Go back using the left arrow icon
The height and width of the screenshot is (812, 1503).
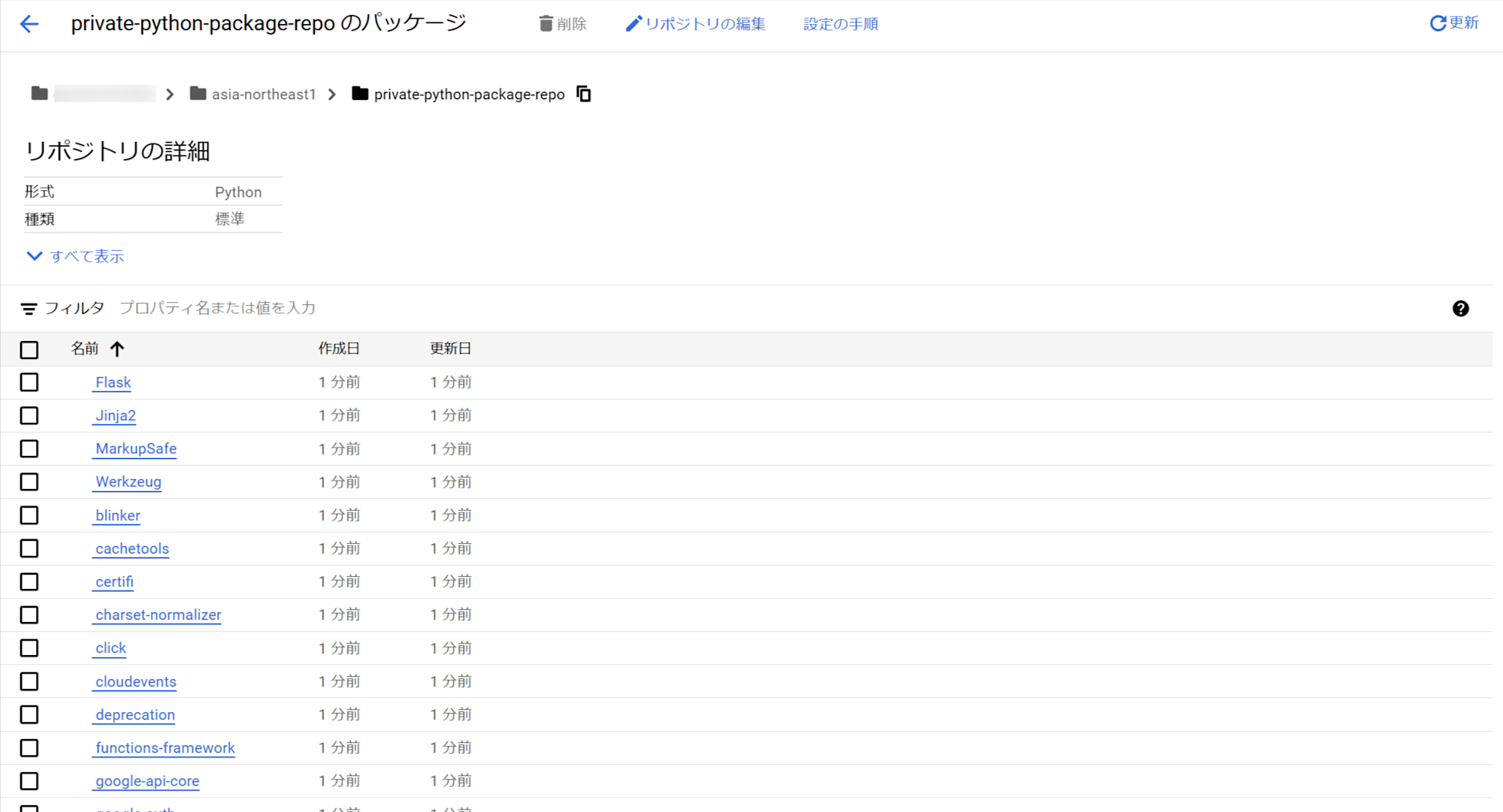[x=29, y=24]
